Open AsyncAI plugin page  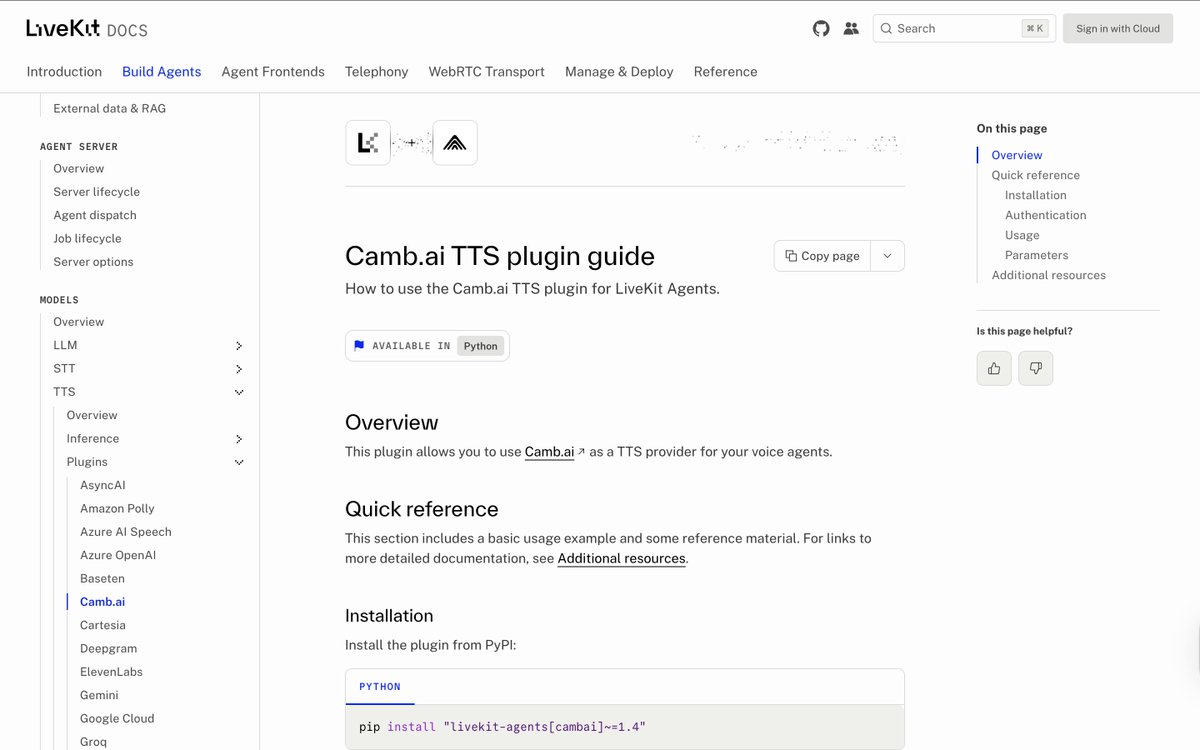(x=103, y=485)
